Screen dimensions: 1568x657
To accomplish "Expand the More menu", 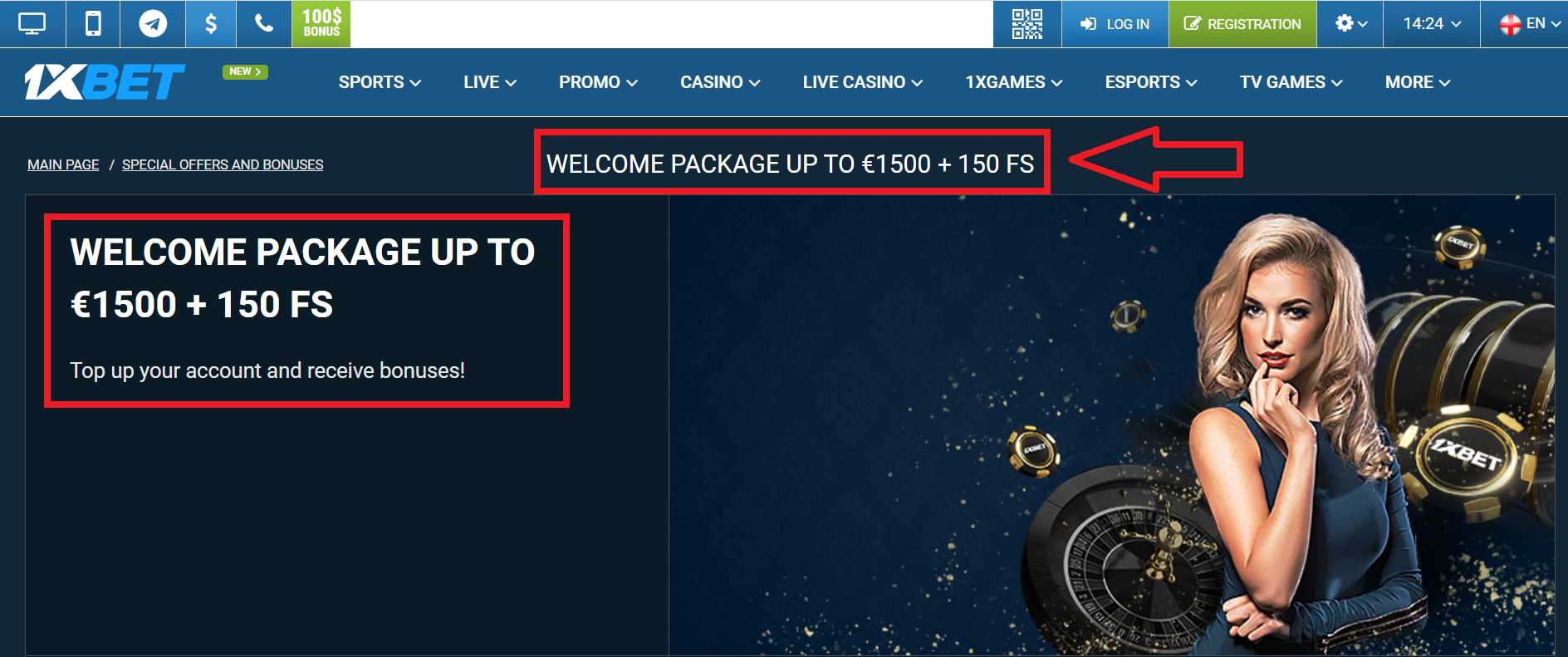I will tap(1418, 82).
